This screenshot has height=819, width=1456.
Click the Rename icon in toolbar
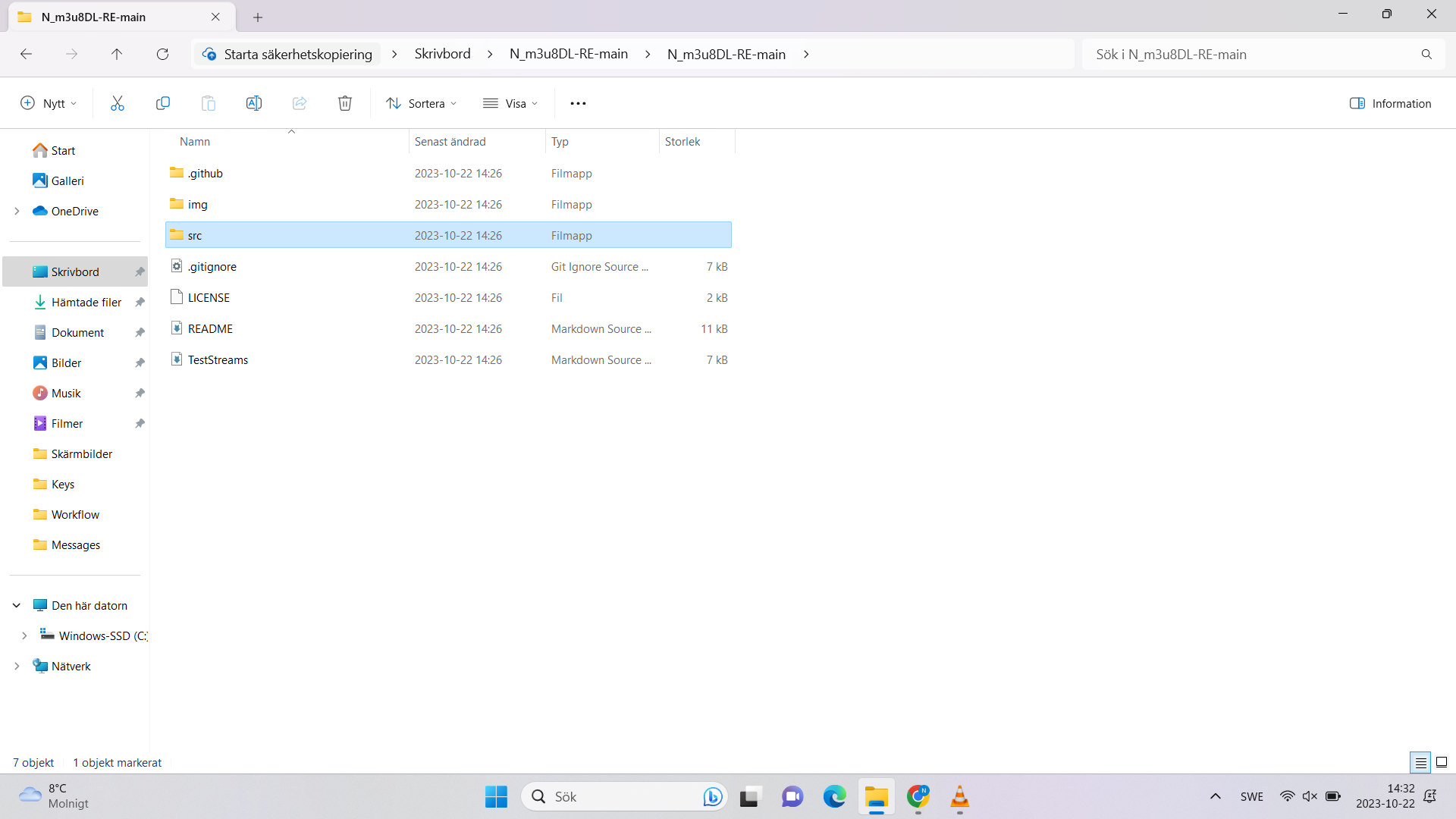[x=254, y=103]
